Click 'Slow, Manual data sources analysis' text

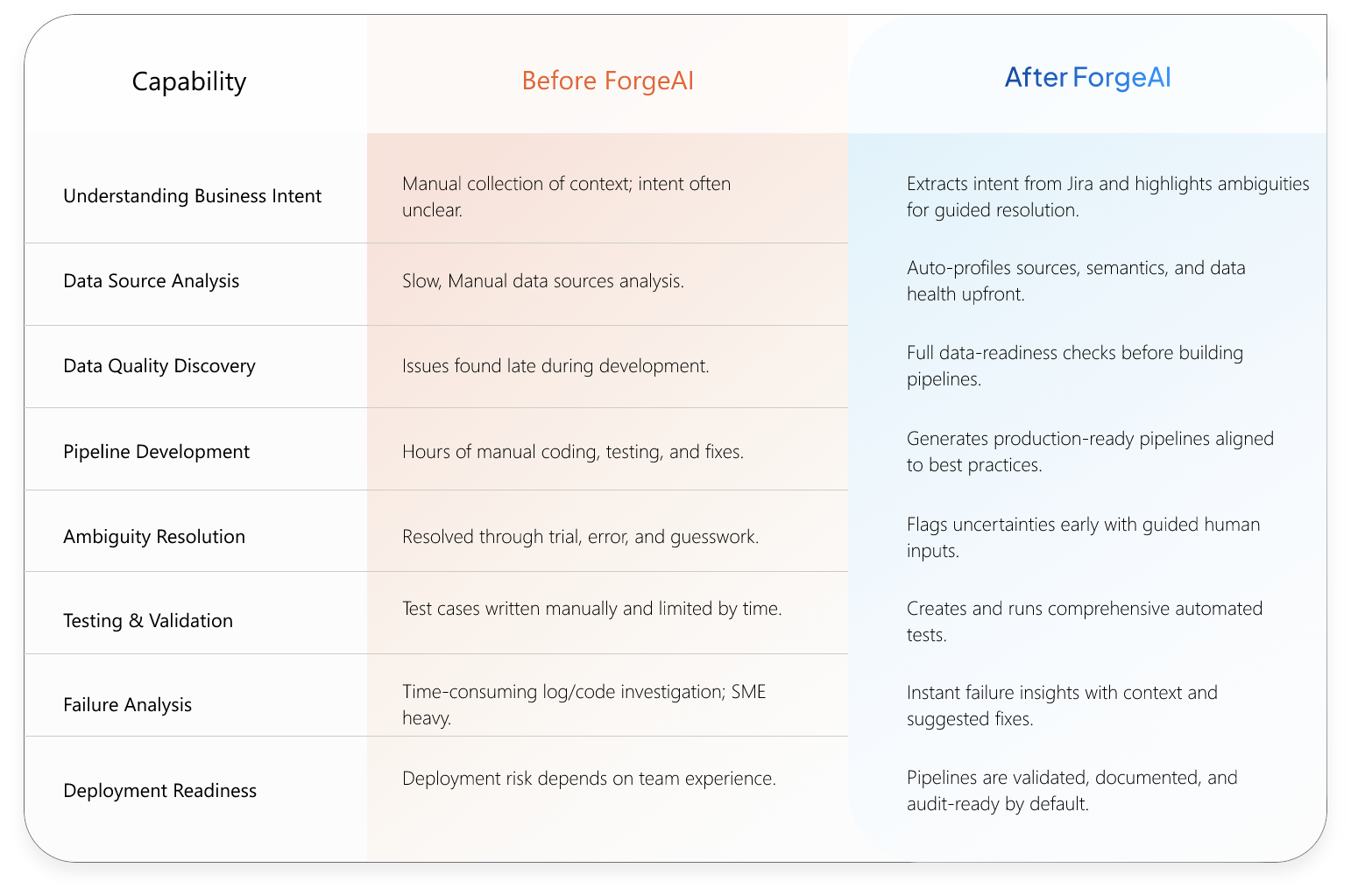tap(542, 281)
